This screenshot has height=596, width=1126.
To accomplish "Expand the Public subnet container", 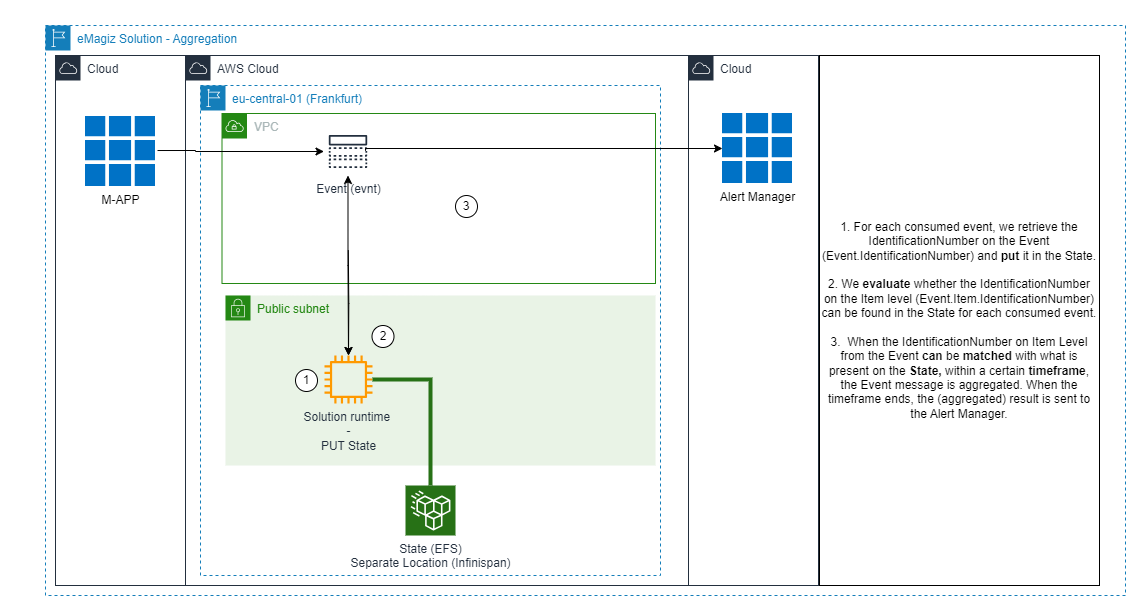I will coord(291,308).
